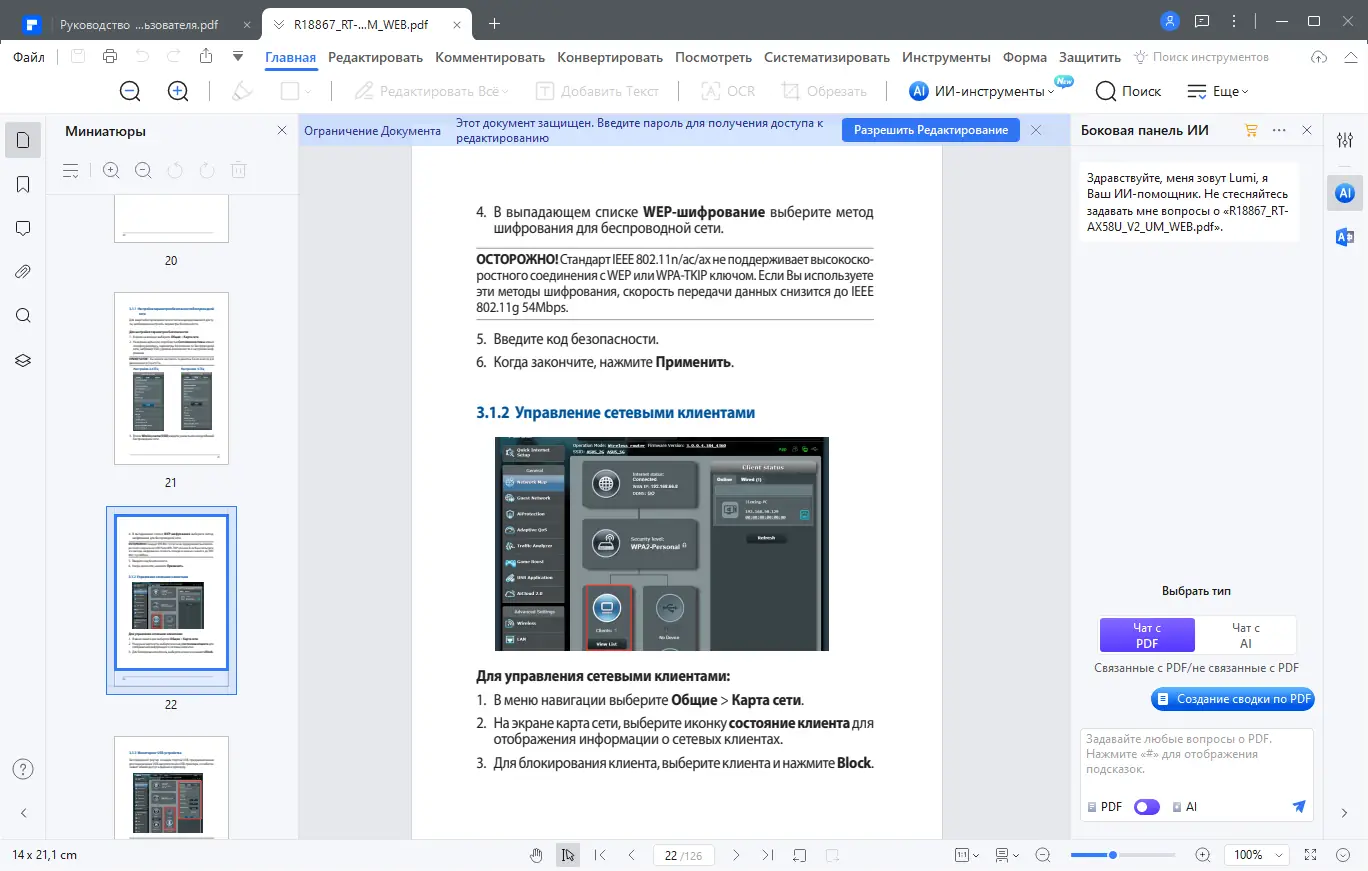The image size is (1368, 871).
Task: Open the properties sliders icon on right rail
Action: [x=1345, y=140]
